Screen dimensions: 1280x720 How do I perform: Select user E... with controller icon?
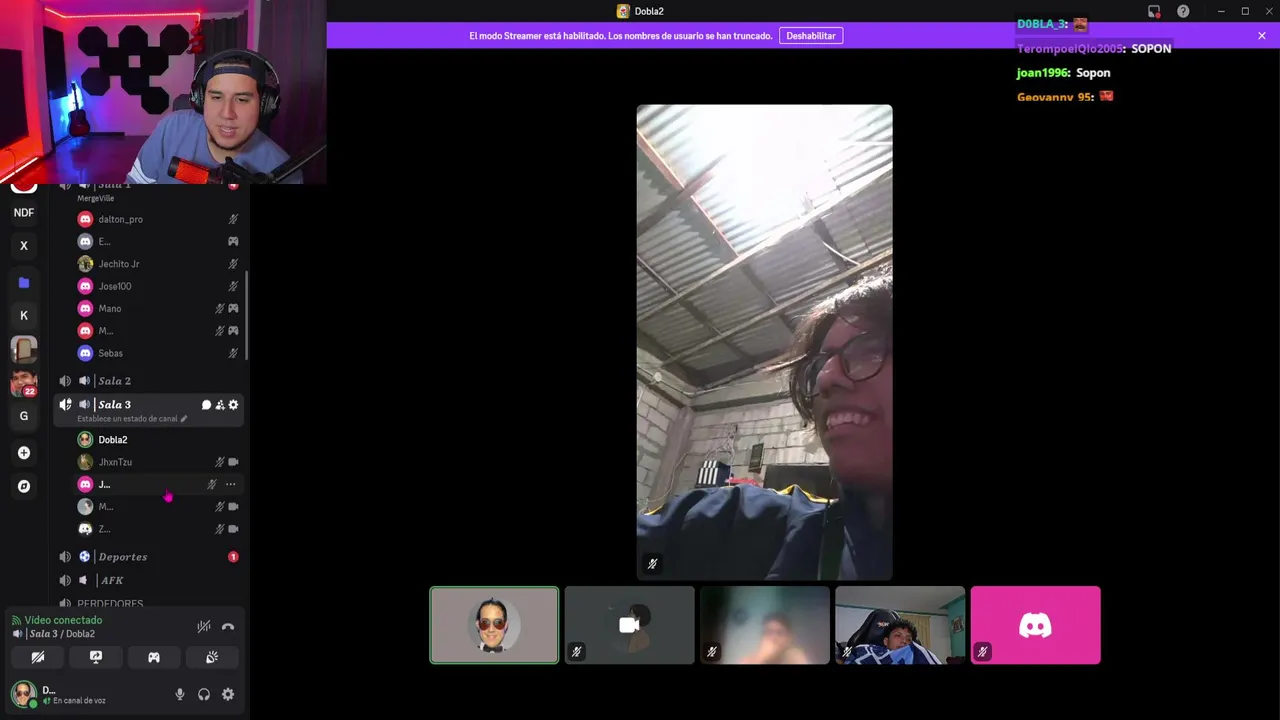[158, 241]
